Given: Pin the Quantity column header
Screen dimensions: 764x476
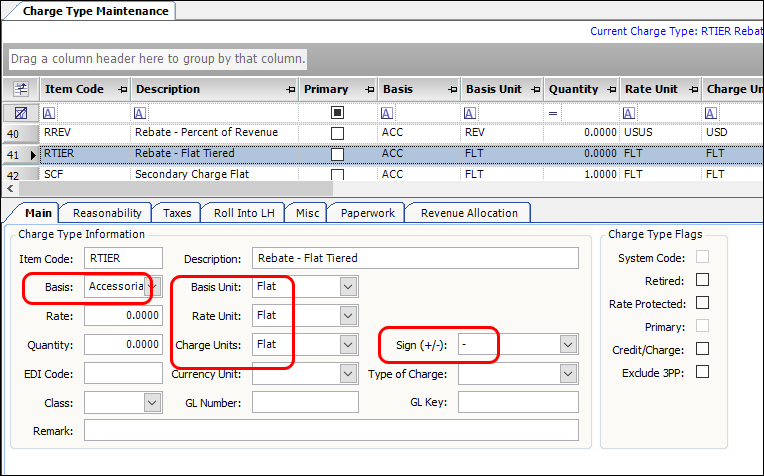Looking at the screenshot, I should point(610,90).
